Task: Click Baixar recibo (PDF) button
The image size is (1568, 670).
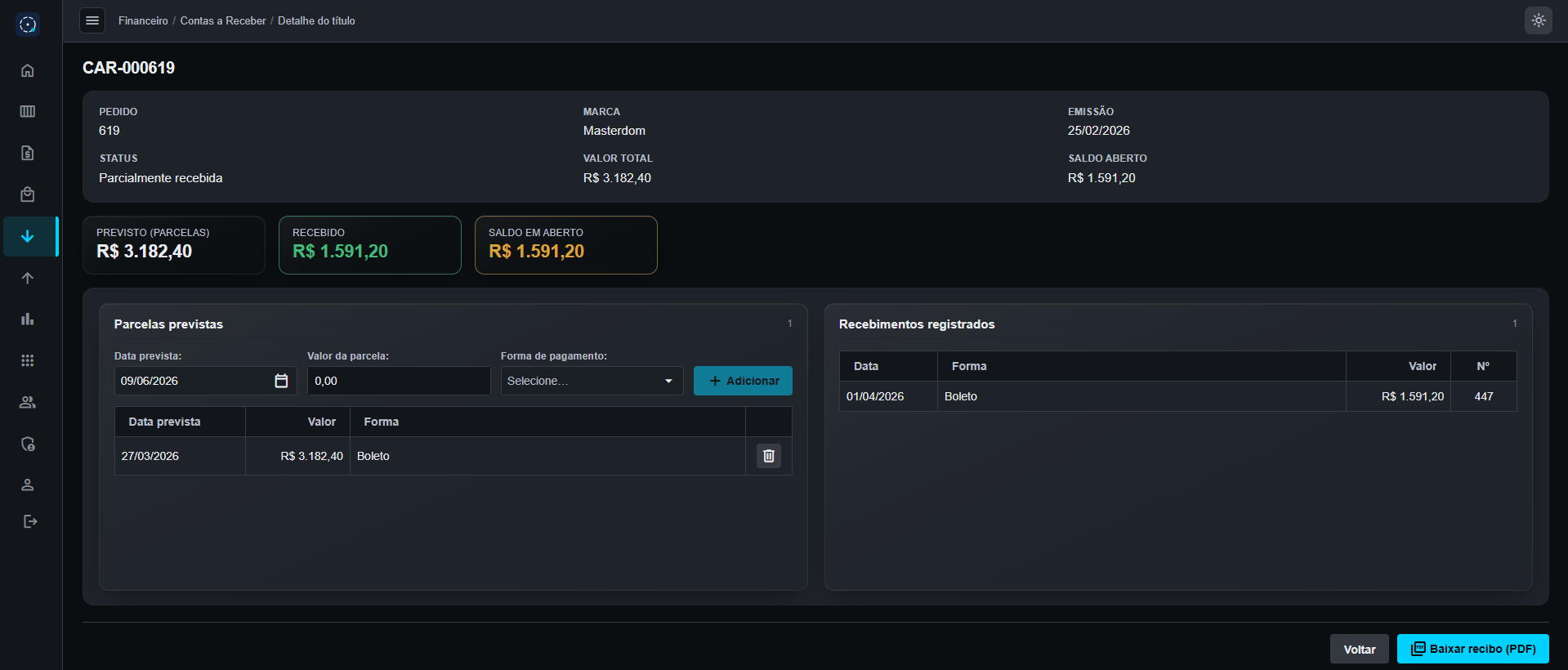Action: [x=1473, y=649]
